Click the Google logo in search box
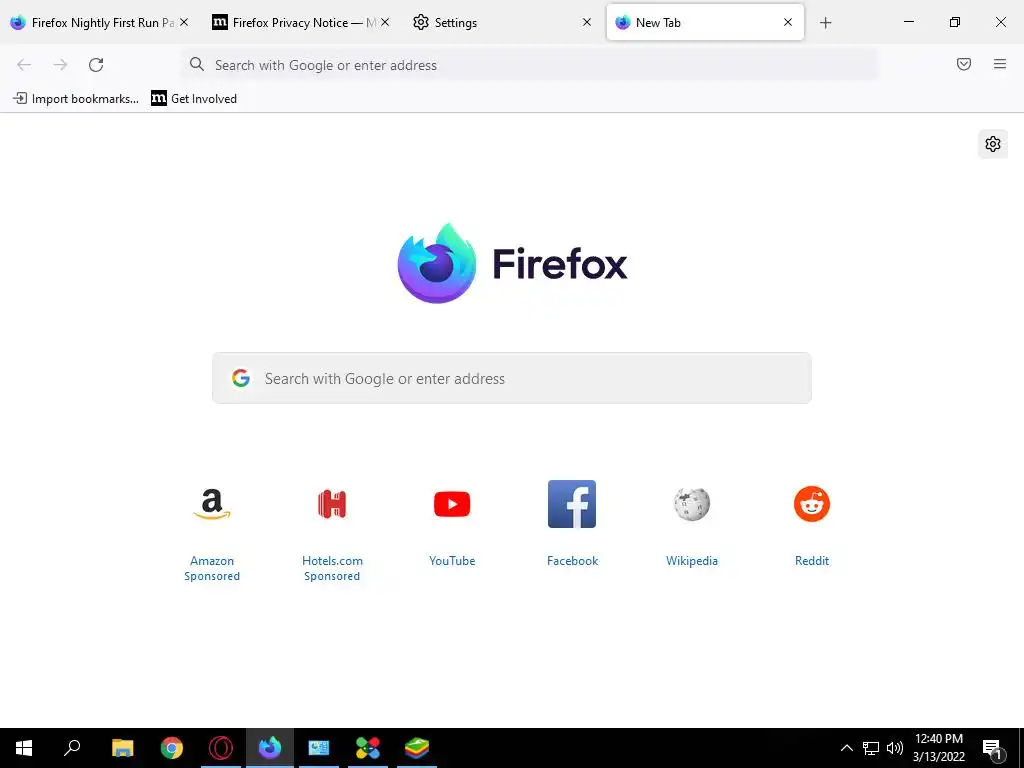1024x768 pixels. [x=241, y=378]
